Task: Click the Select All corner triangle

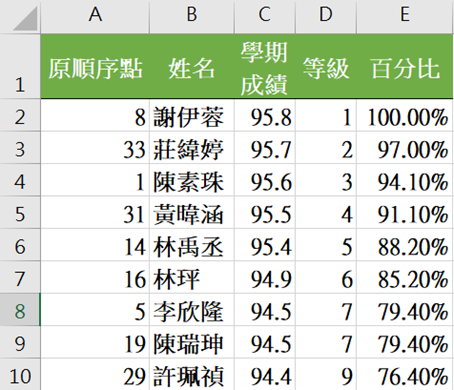Action: coord(25,19)
